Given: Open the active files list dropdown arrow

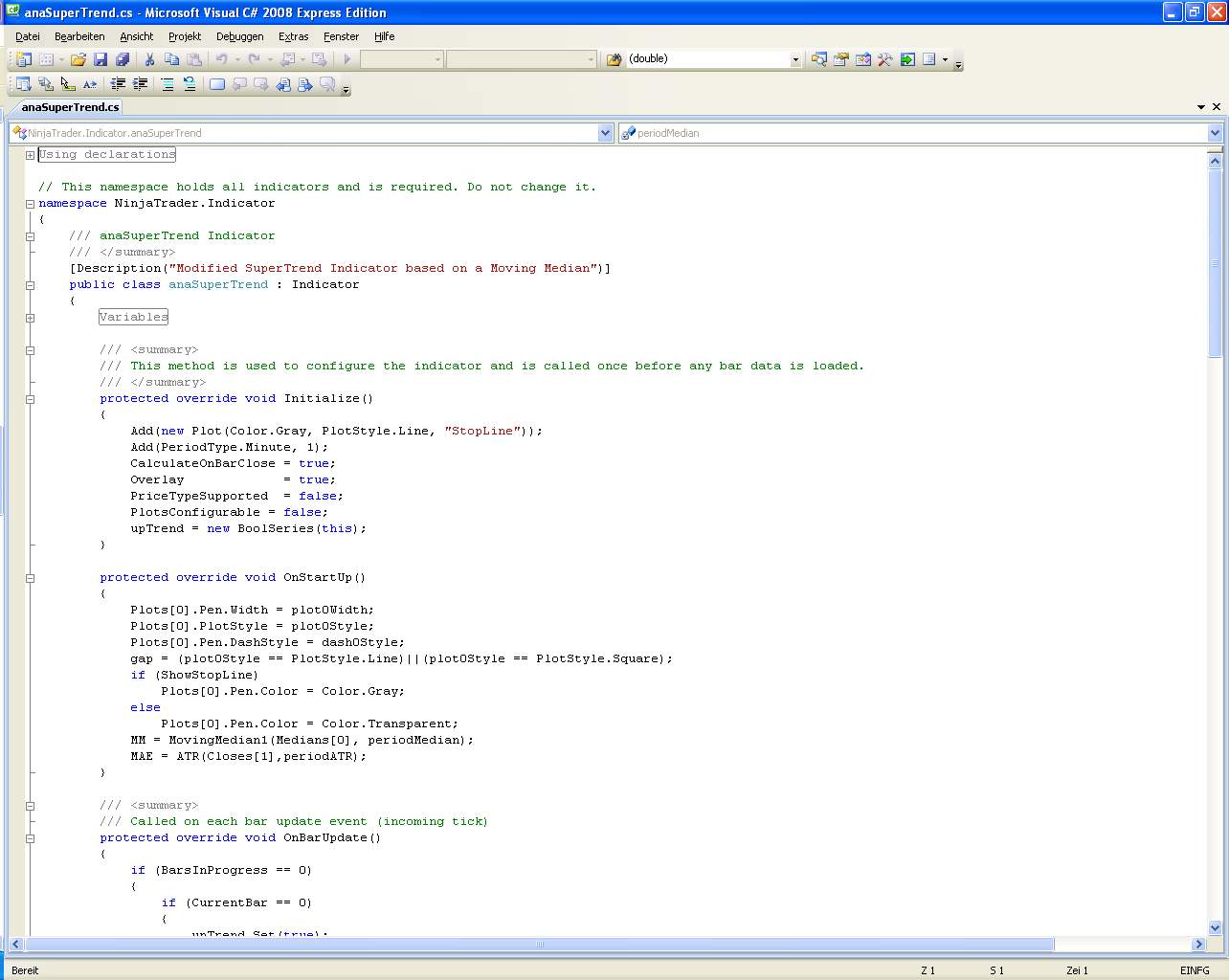Looking at the screenshot, I should 1201,107.
